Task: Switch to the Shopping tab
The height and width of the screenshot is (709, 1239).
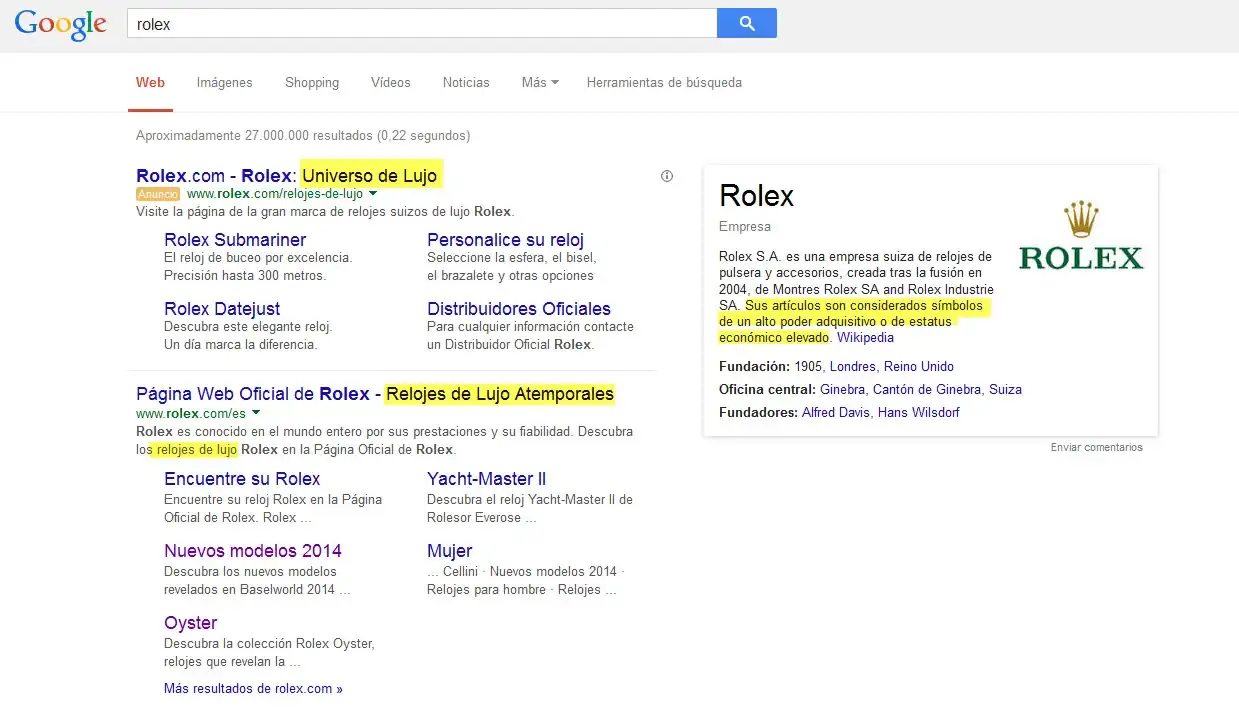Action: pos(312,82)
